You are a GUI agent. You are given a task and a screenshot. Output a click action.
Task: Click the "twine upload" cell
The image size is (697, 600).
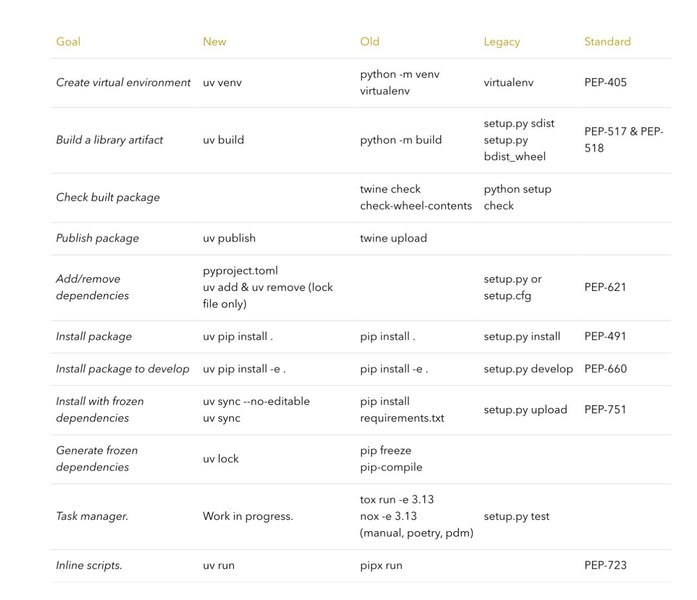(393, 238)
